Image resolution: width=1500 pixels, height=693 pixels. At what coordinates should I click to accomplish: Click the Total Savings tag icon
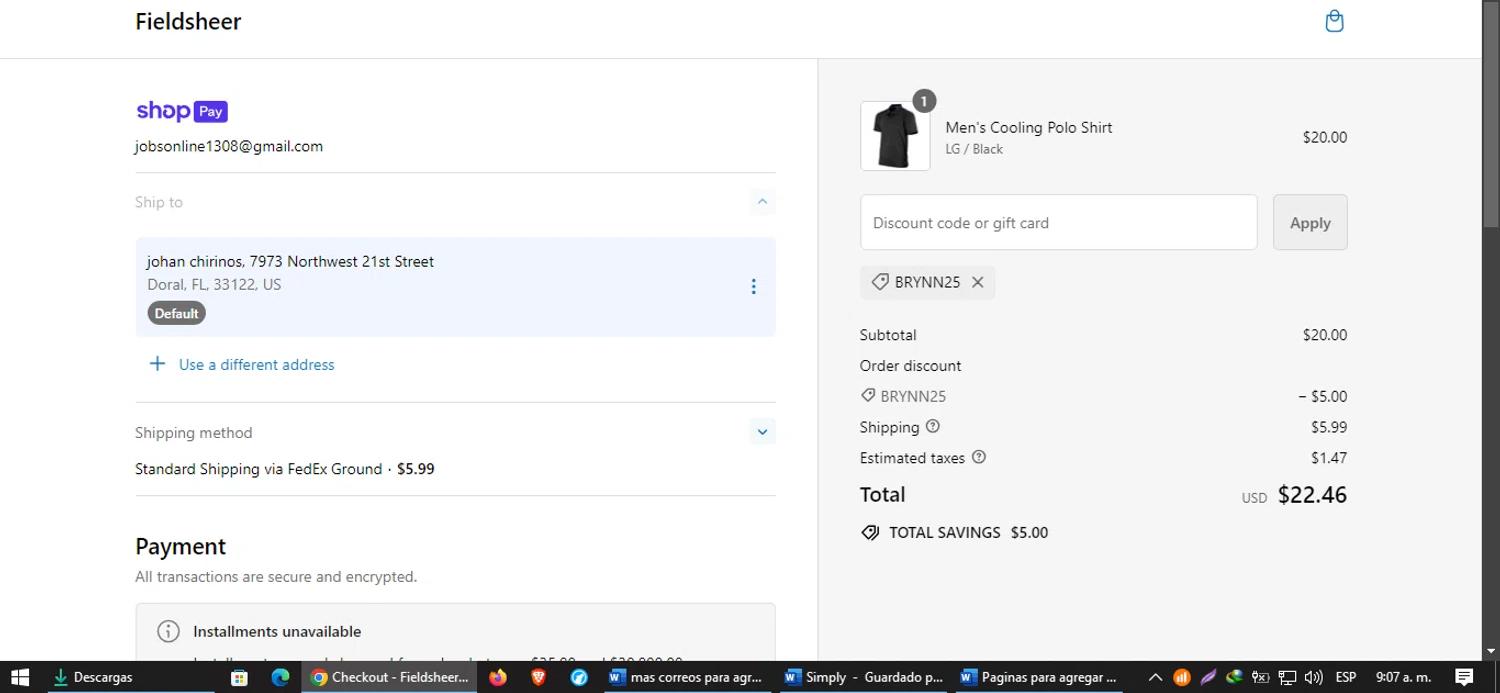870,532
